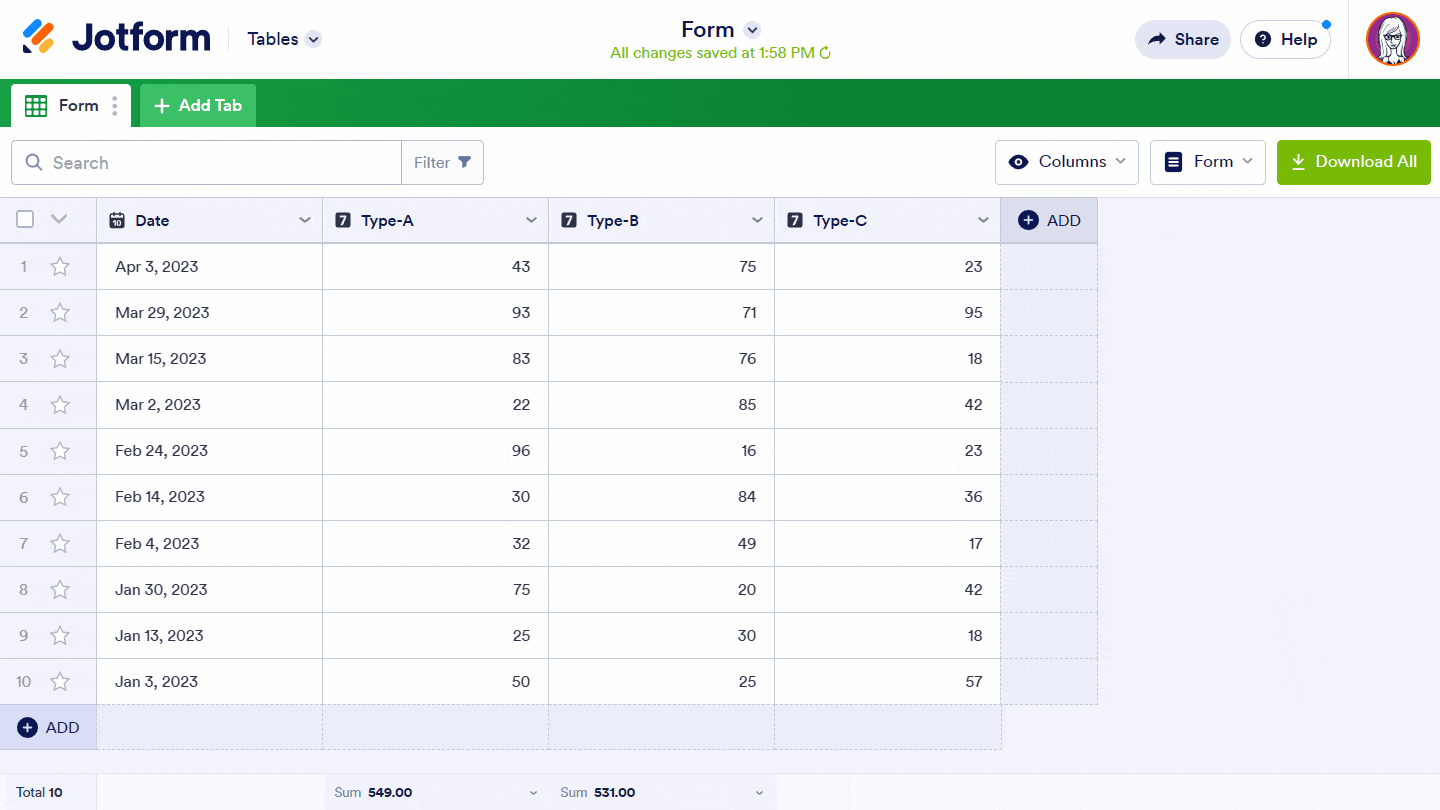Screen dimensions: 1440x810
Task: Star the Feb 24, 2023 row
Action: [60, 451]
